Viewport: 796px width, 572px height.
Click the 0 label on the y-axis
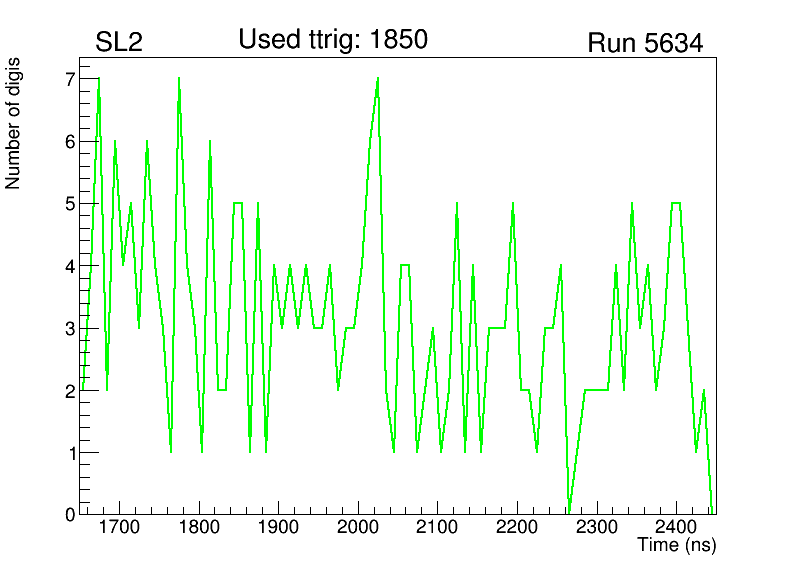coord(70,514)
